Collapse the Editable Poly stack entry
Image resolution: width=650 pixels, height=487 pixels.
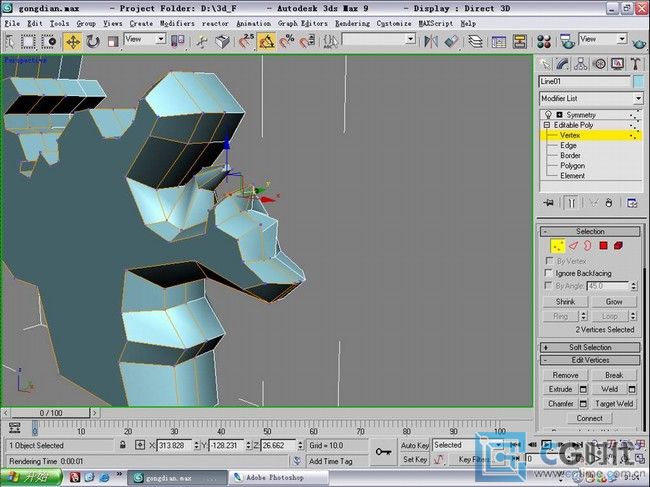(547, 125)
